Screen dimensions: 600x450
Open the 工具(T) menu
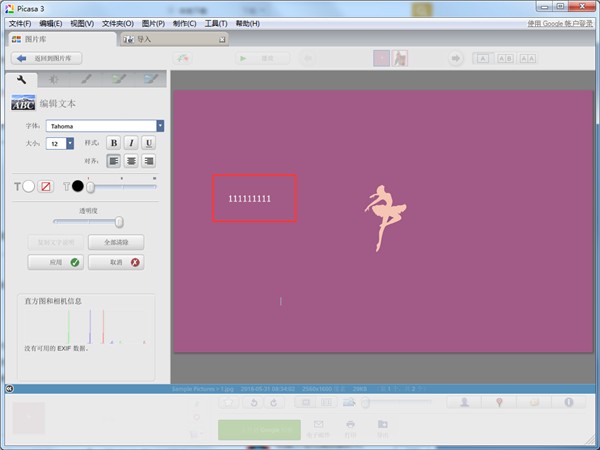click(x=215, y=23)
